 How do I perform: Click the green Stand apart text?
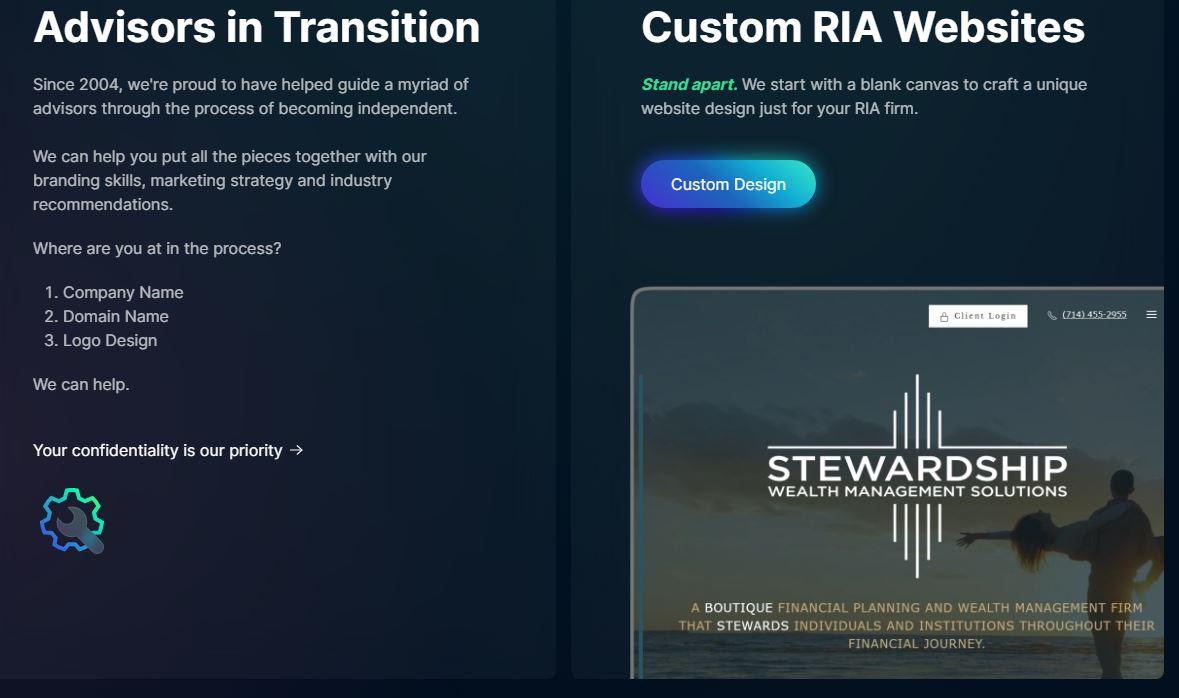point(689,84)
